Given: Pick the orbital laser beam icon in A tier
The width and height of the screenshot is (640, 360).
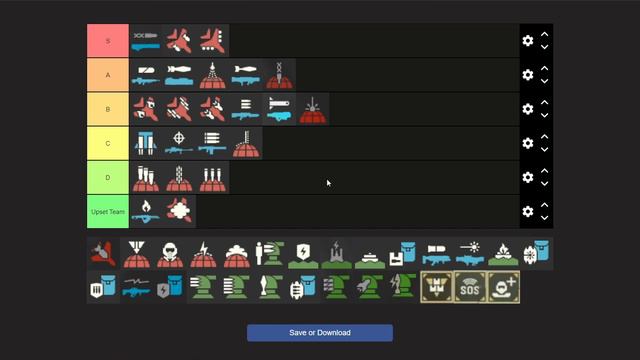Looking at the screenshot, I should tap(213, 75).
